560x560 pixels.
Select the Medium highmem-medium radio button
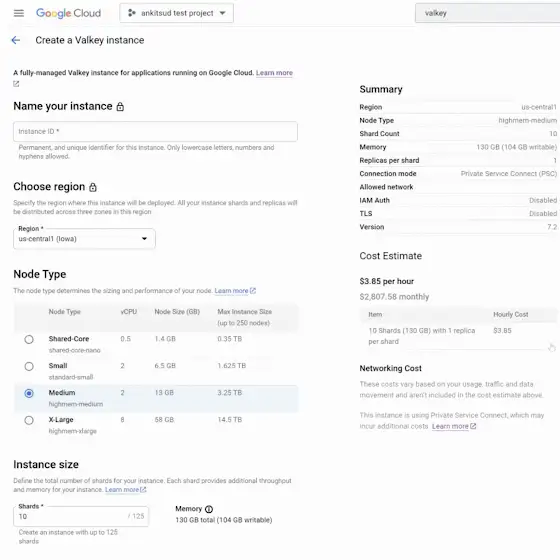[x=29, y=393]
